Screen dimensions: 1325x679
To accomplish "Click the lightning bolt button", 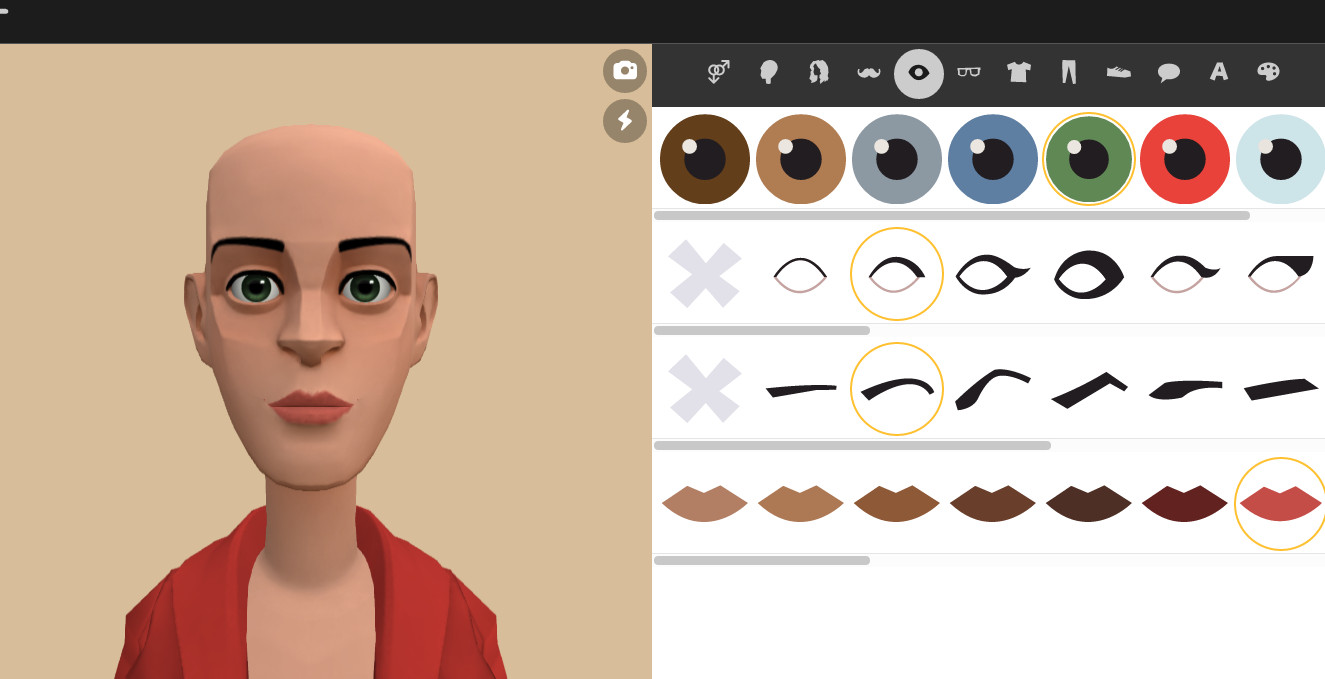I will point(625,121).
